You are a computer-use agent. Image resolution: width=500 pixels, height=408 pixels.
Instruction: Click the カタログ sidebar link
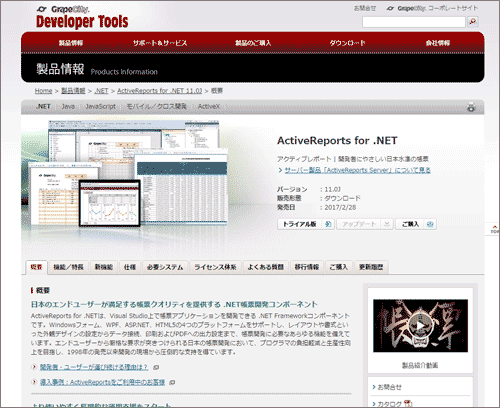click(389, 404)
